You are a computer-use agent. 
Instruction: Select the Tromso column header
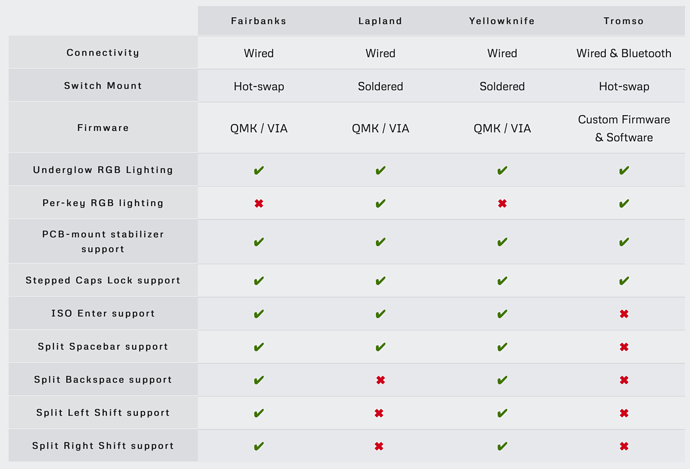click(x=624, y=21)
